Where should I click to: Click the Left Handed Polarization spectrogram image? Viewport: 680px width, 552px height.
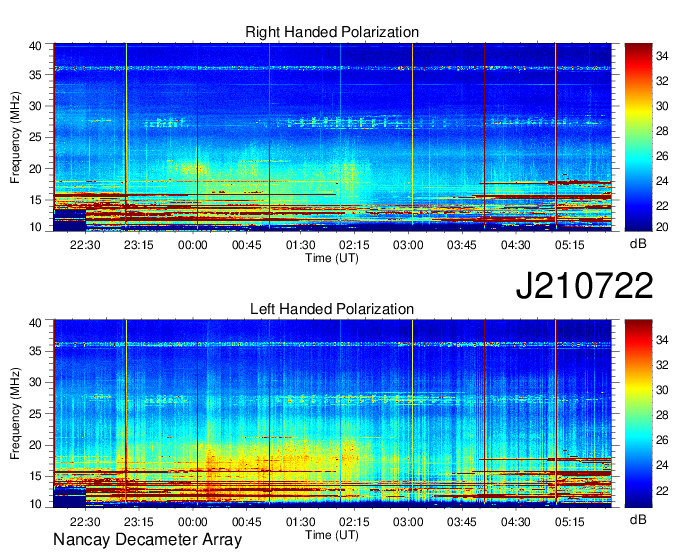tap(332, 413)
